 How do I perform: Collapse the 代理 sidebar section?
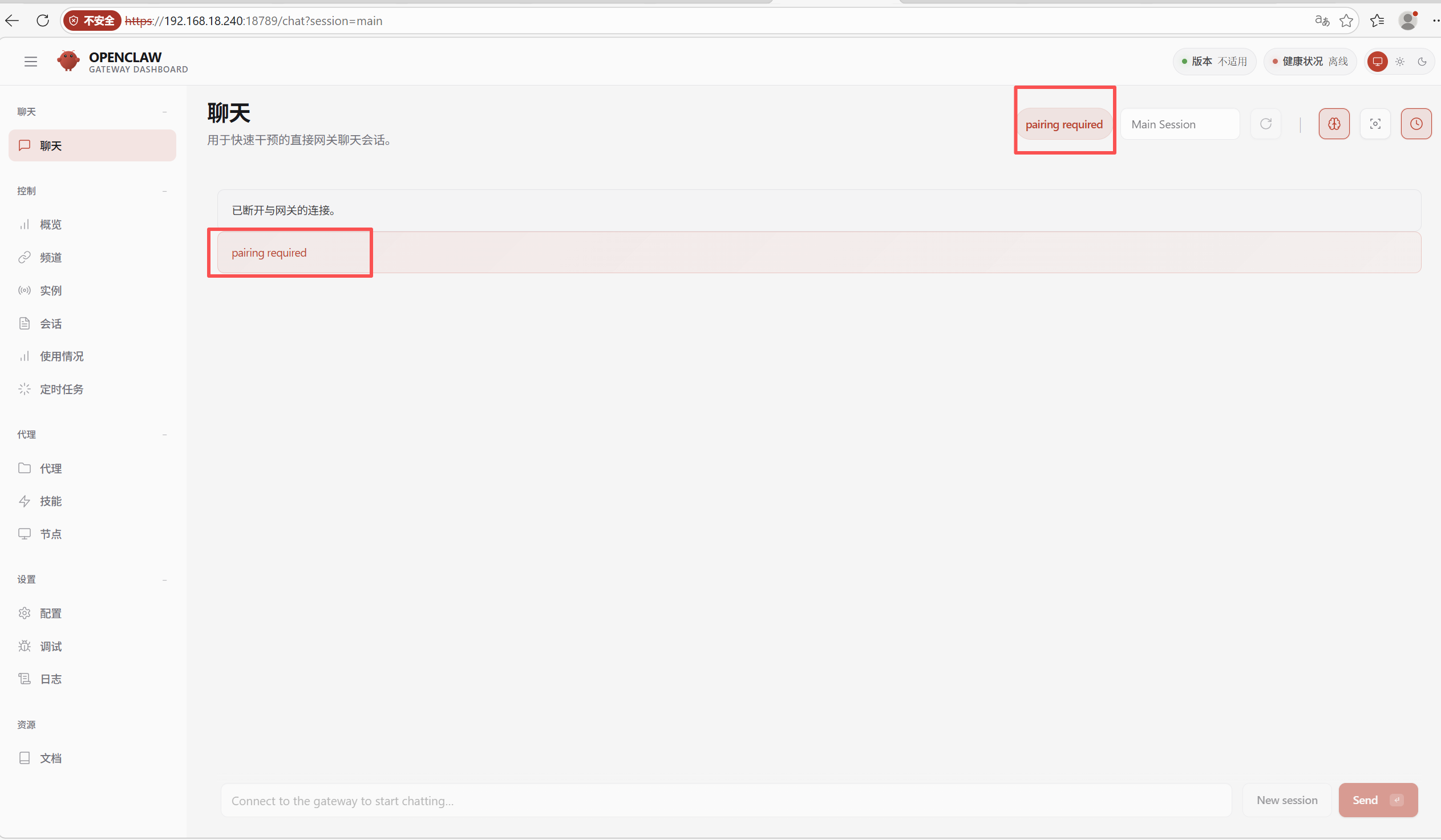pos(165,435)
